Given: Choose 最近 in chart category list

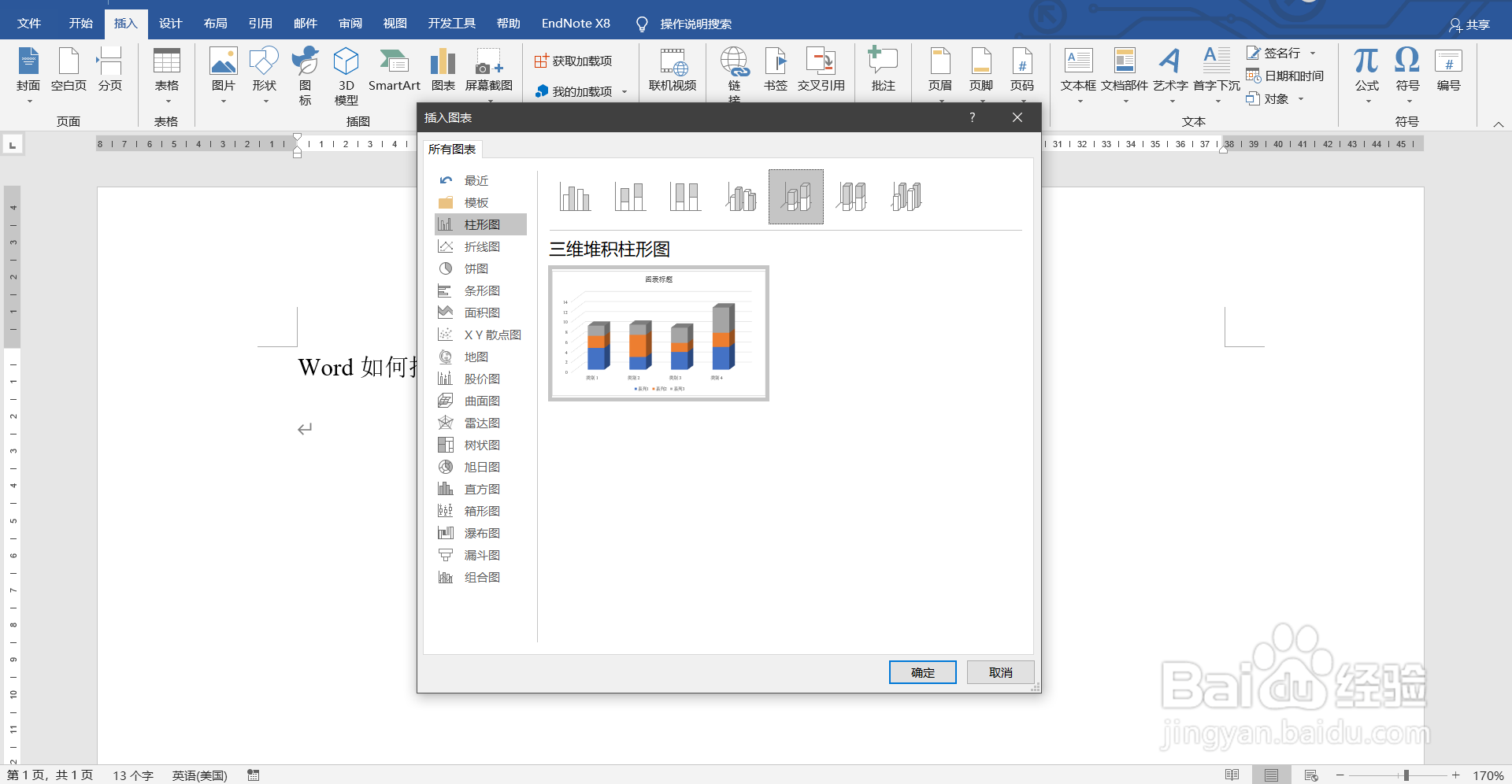Looking at the screenshot, I should [480, 180].
